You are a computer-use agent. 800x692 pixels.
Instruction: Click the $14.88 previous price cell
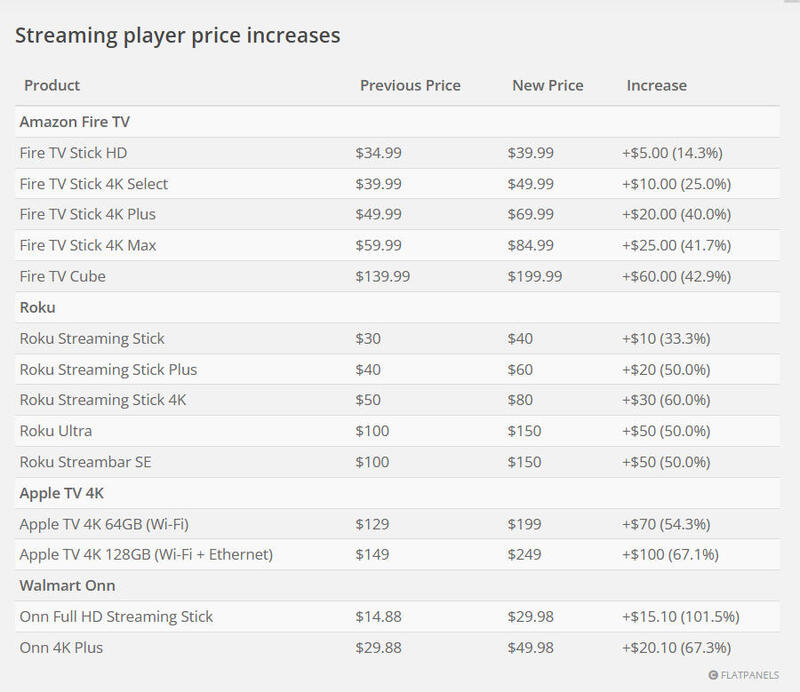point(379,617)
